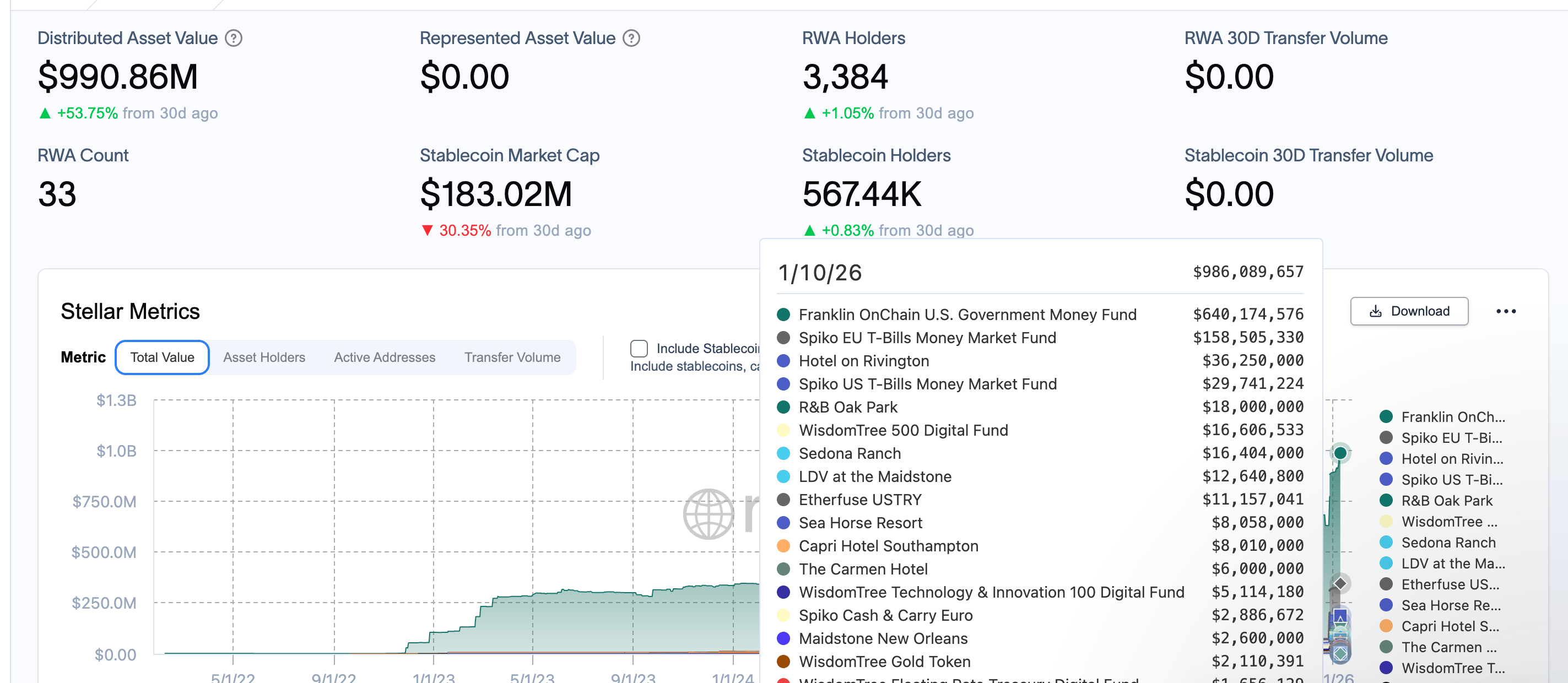Switch to the Asset Holders metric tab

(x=264, y=357)
